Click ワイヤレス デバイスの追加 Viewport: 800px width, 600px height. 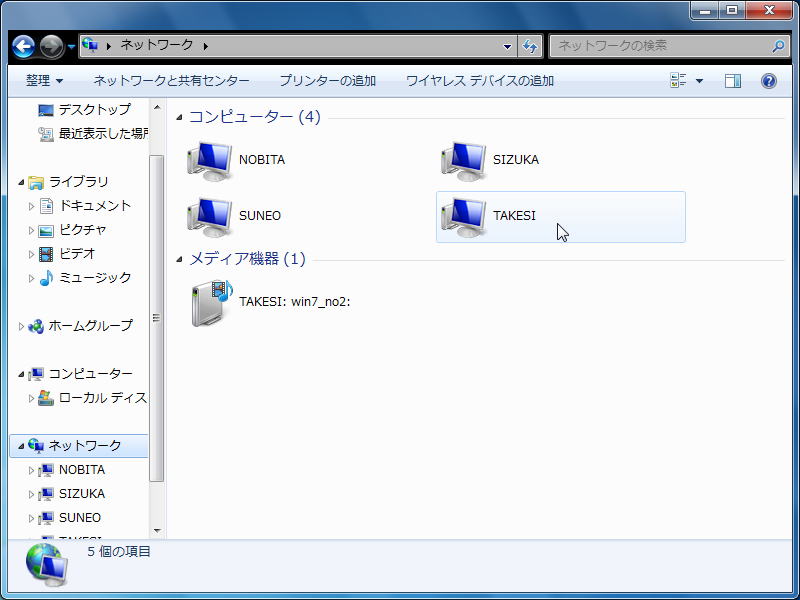480,81
